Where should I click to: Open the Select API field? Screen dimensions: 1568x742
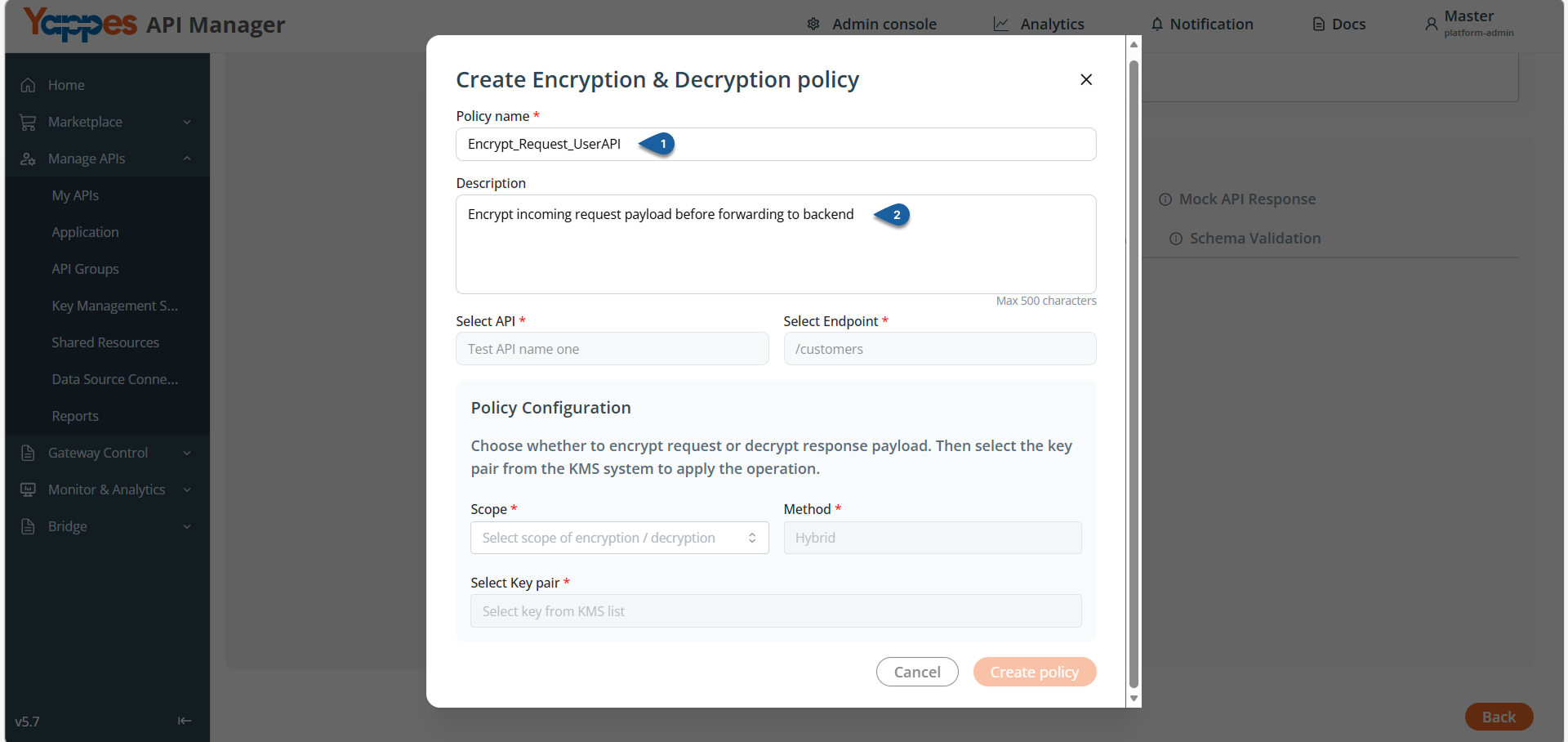click(x=612, y=349)
